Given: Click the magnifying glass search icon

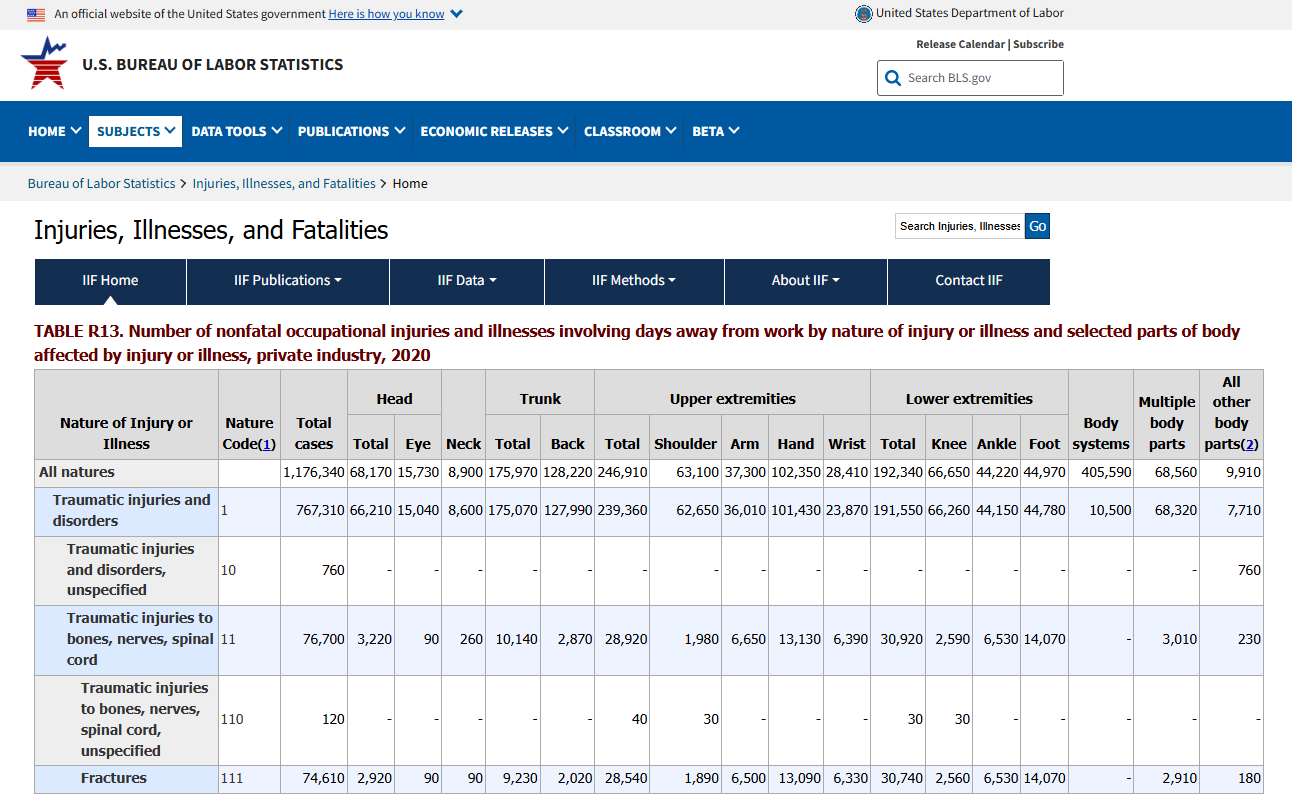Looking at the screenshot, I should (x=893, y=78).
